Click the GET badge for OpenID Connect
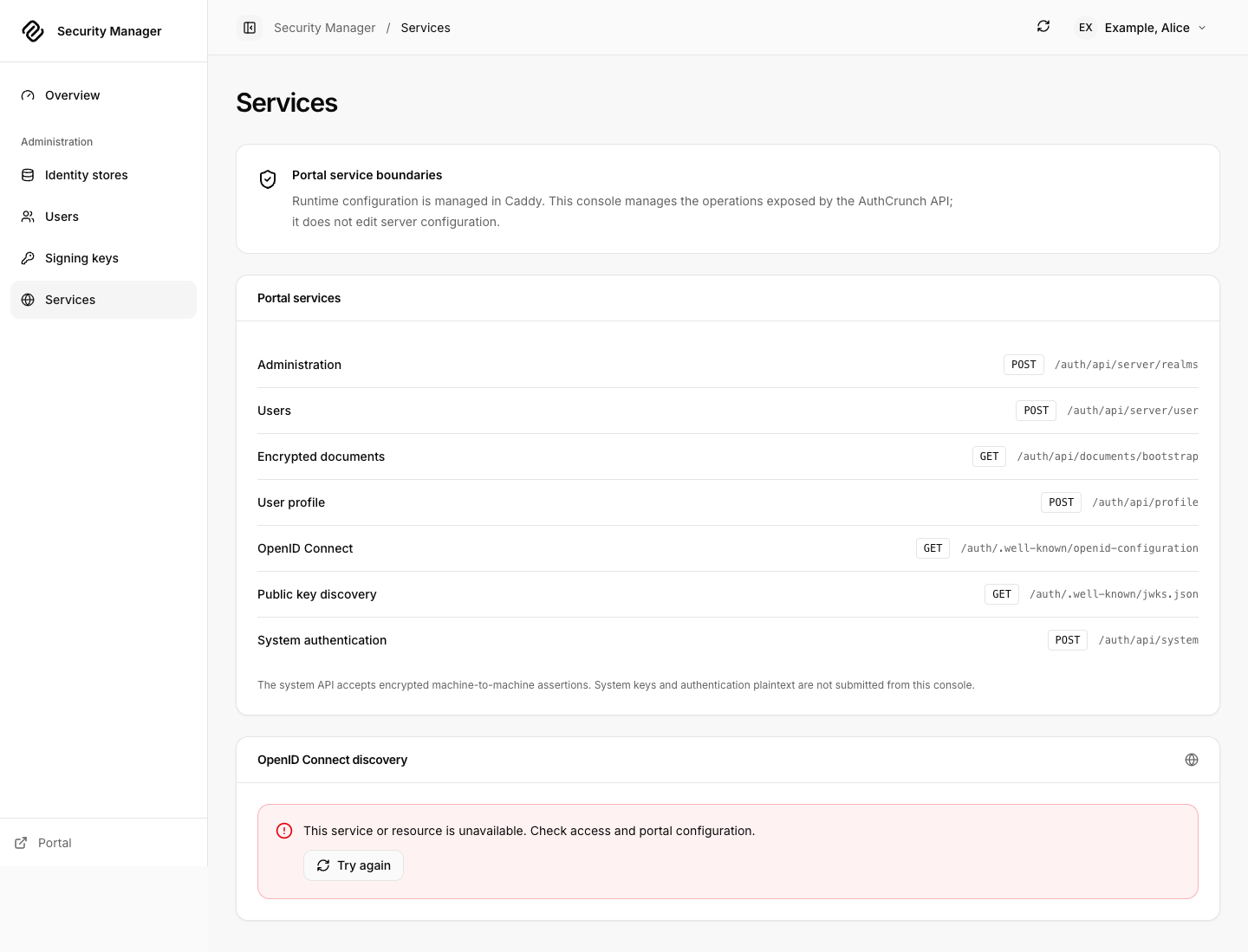This screenshot has height=952, width=1248. point(933,548)
